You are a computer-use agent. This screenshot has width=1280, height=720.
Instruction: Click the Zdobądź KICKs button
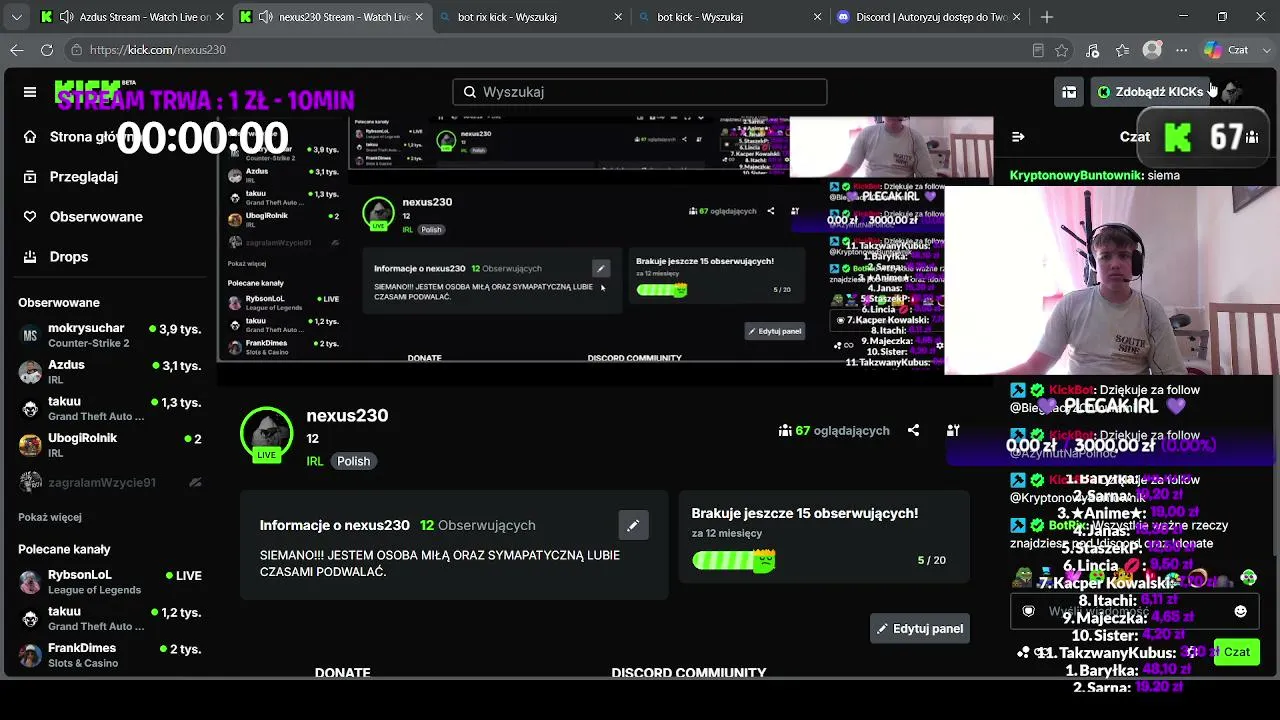pos(1150,92)
